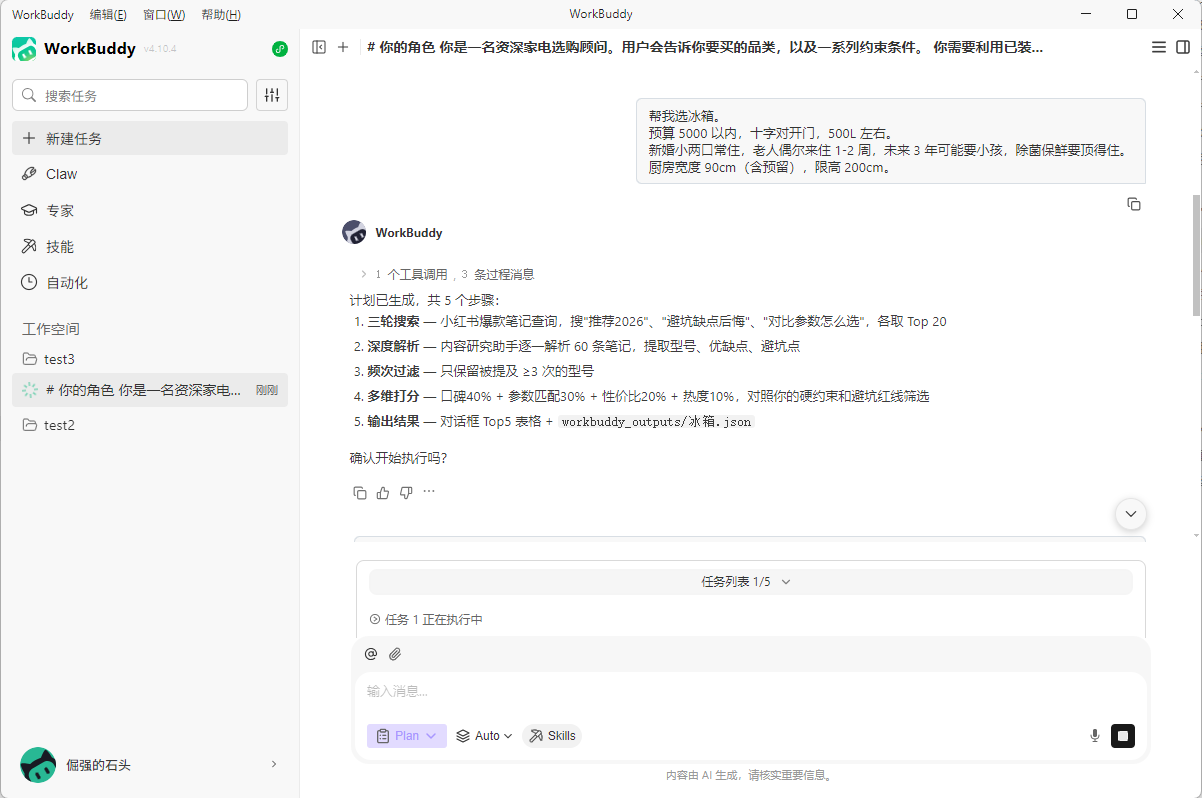1202x798 pixels.
Task: Open the 窗口 menu
Action: click(x=164, y=14)
